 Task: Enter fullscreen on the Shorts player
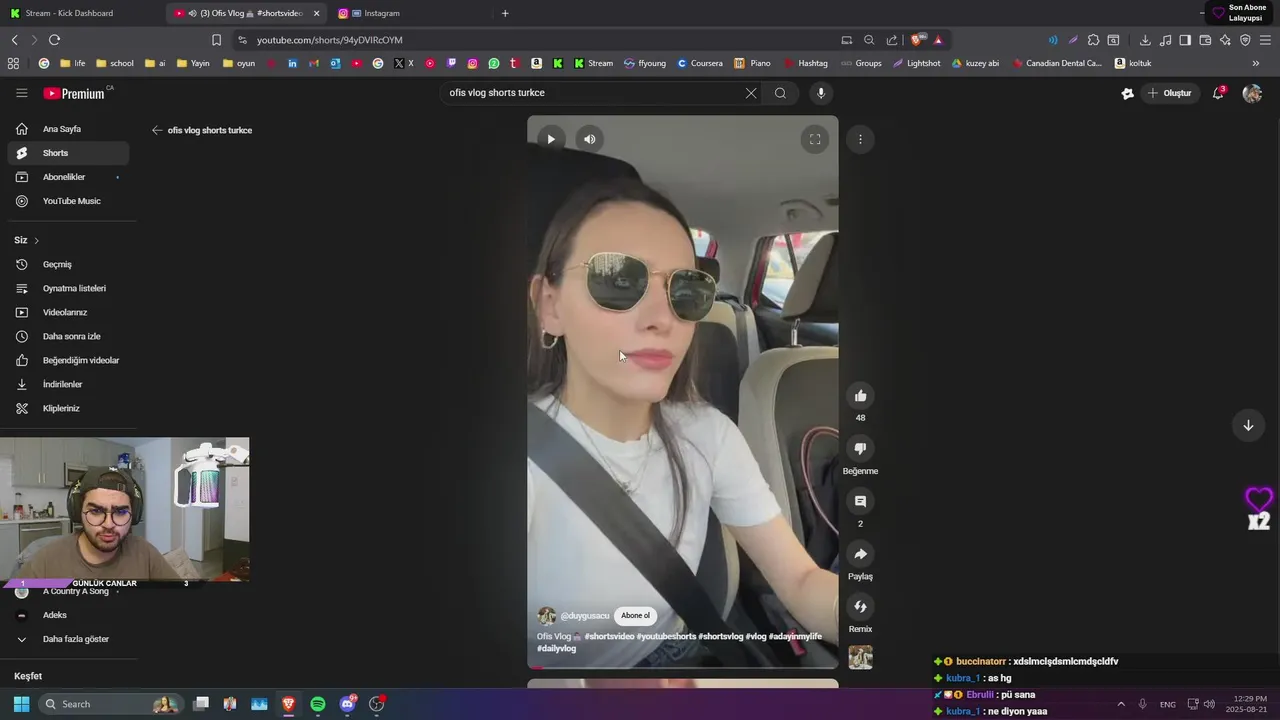pyautogui.click(x=815, y=139)
